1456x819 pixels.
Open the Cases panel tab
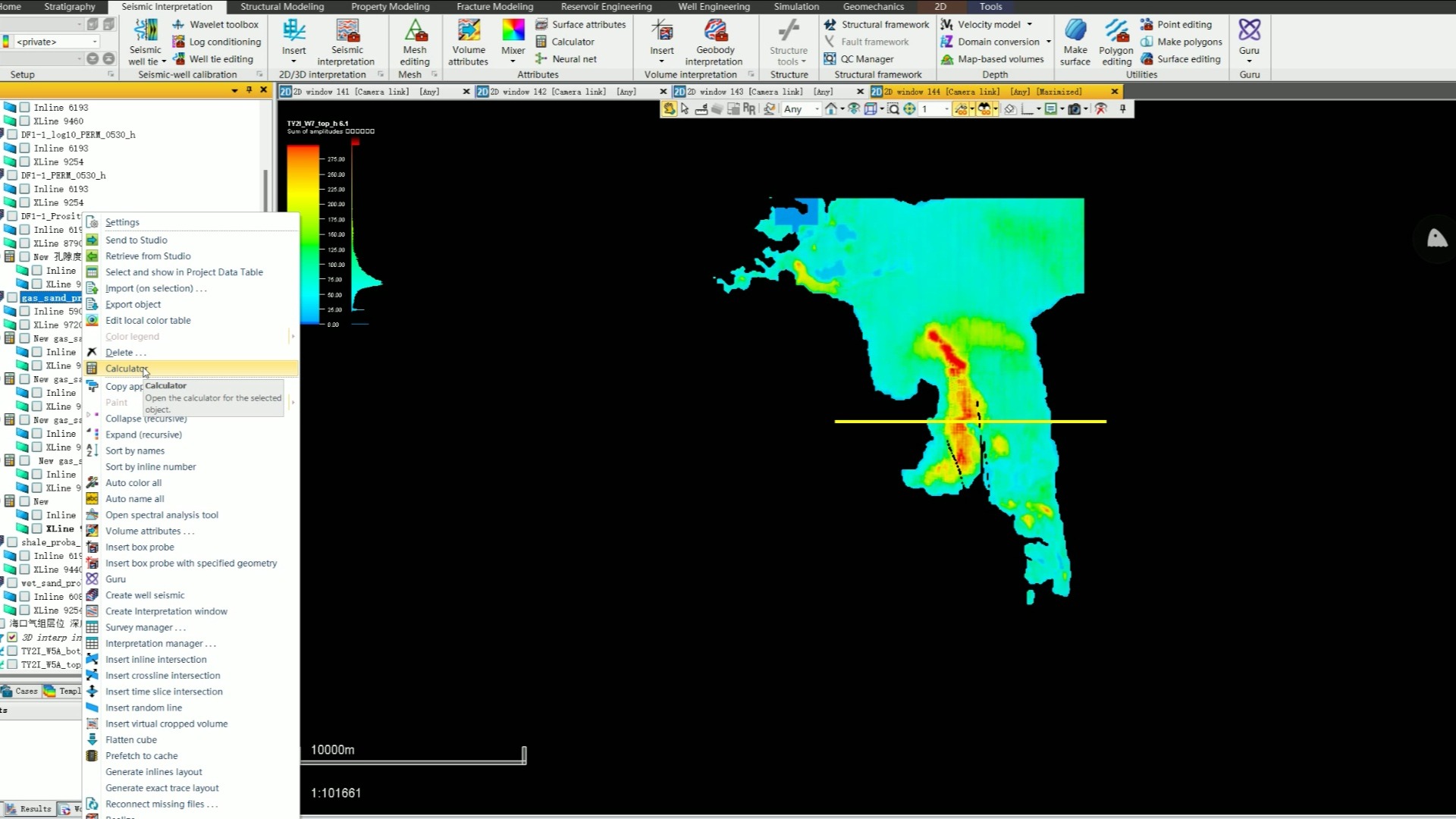20,691
